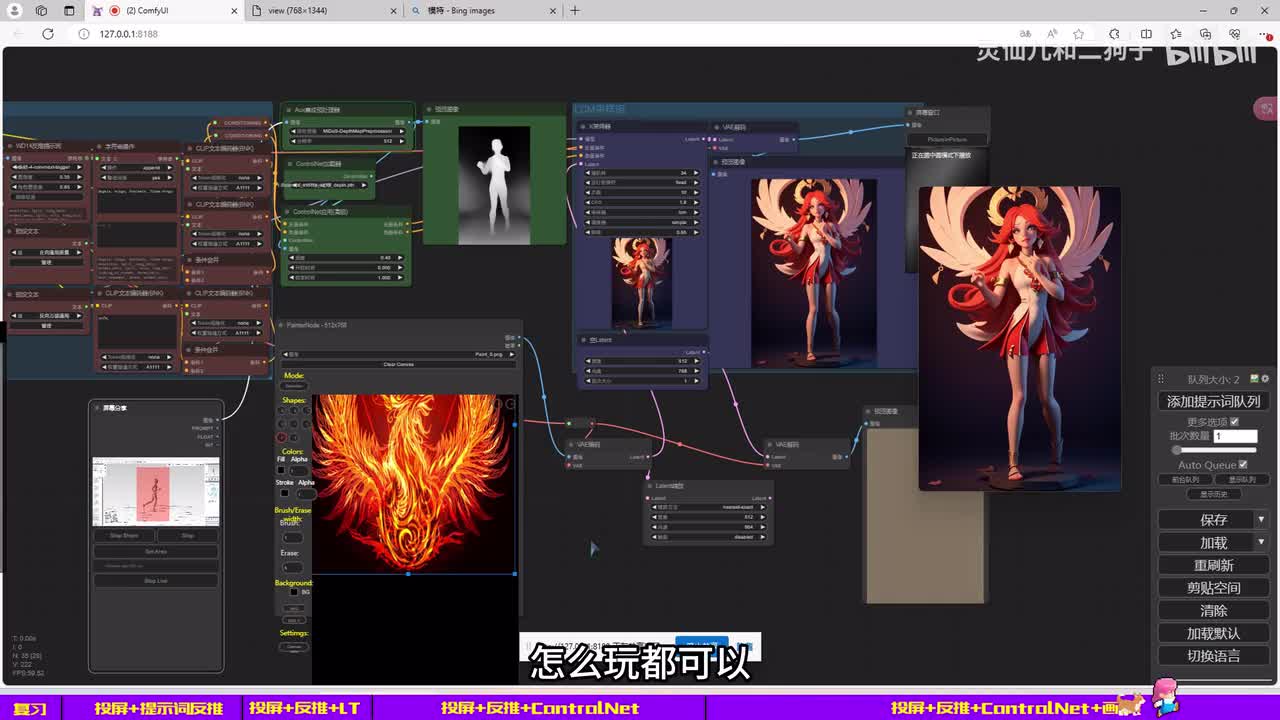Refresh the browser page
Screen dimensions: 1280x720
[x=47, y=34]
